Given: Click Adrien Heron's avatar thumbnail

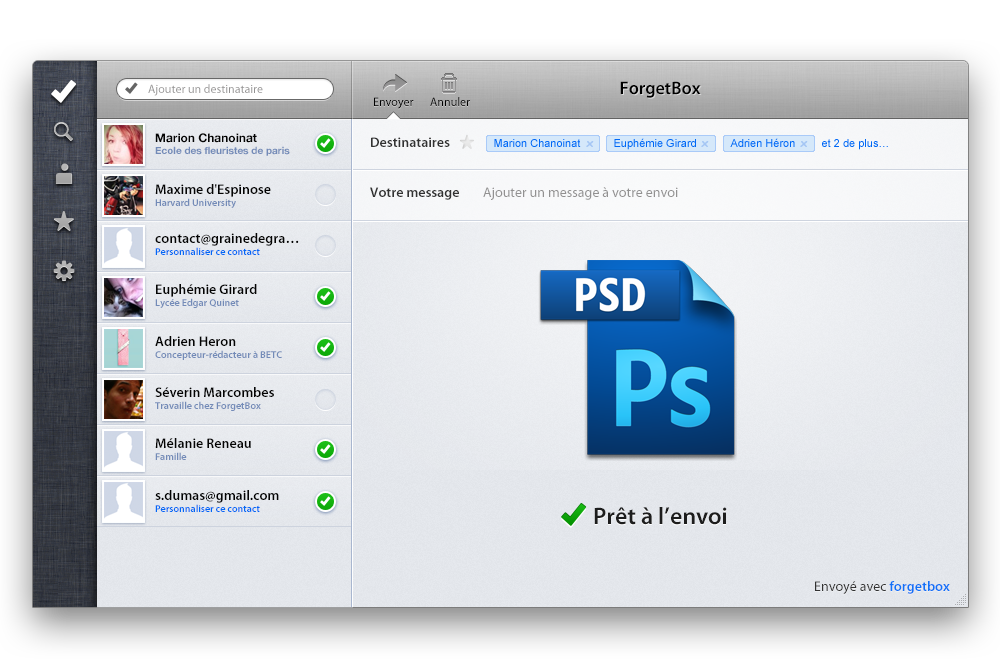Looking at the screenshot, I should 124,348.
